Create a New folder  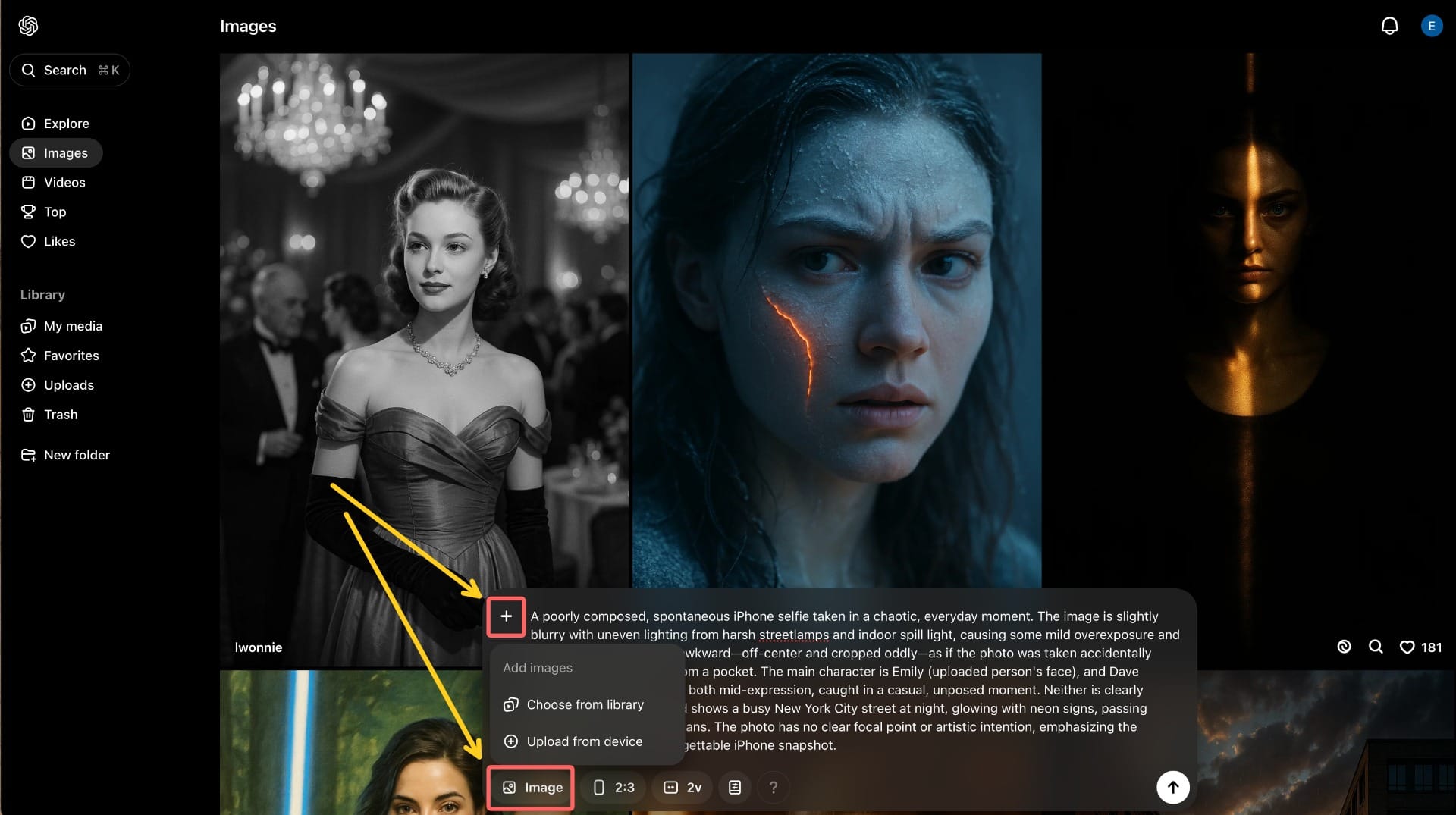76,455
